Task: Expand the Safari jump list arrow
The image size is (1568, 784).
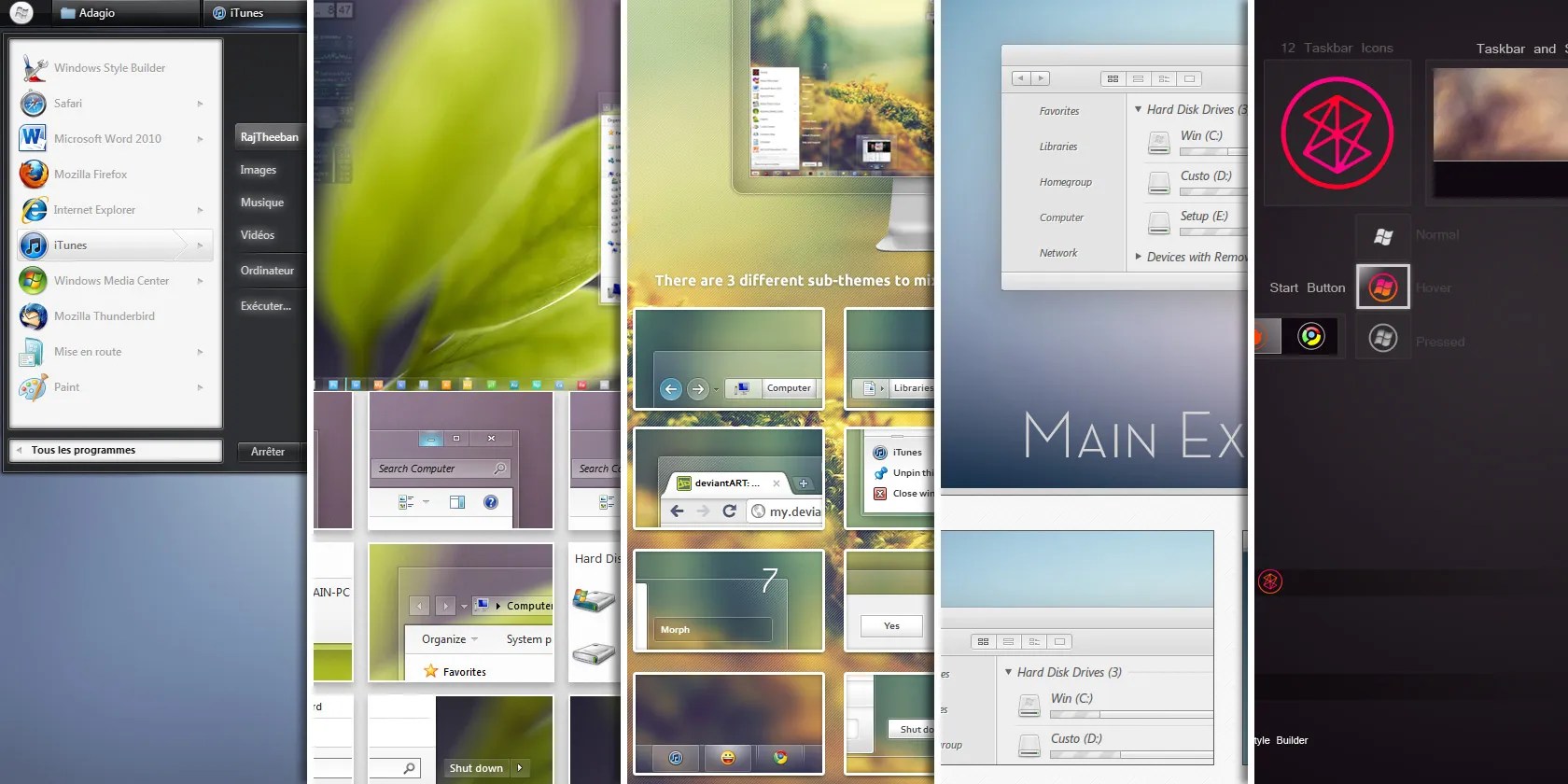Action: point(200,104)
